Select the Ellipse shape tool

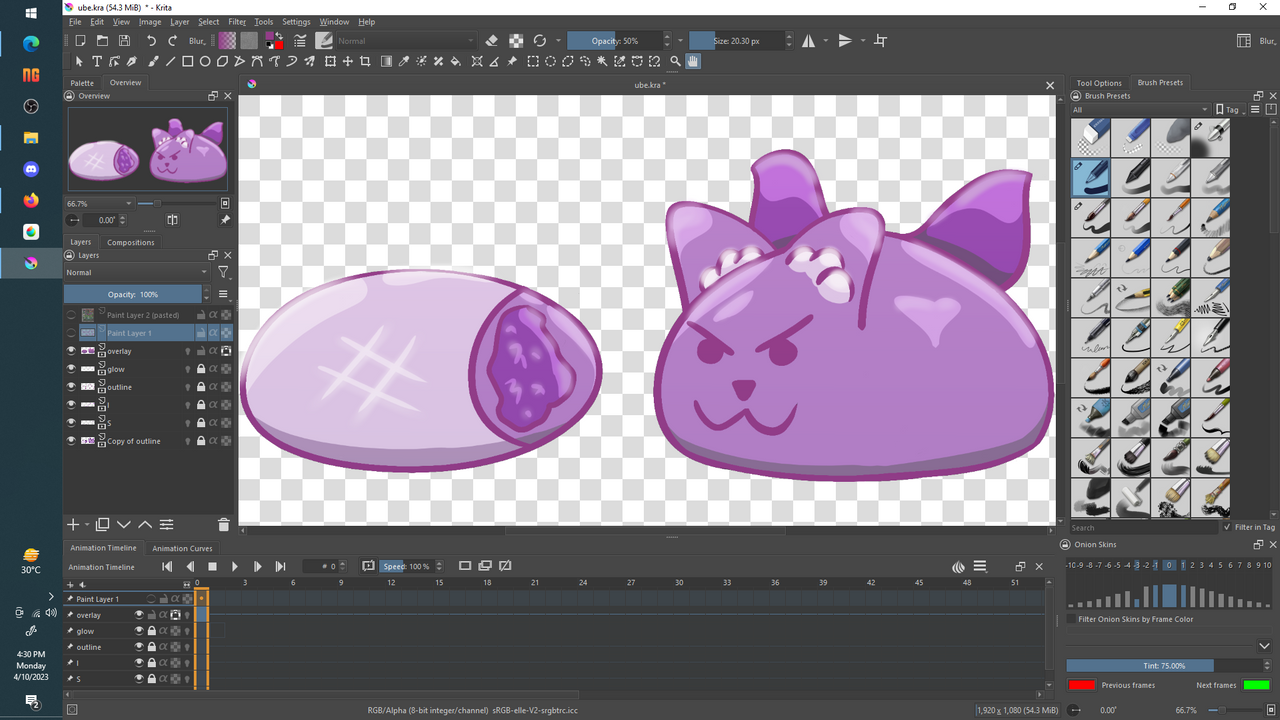click(205, 61)
